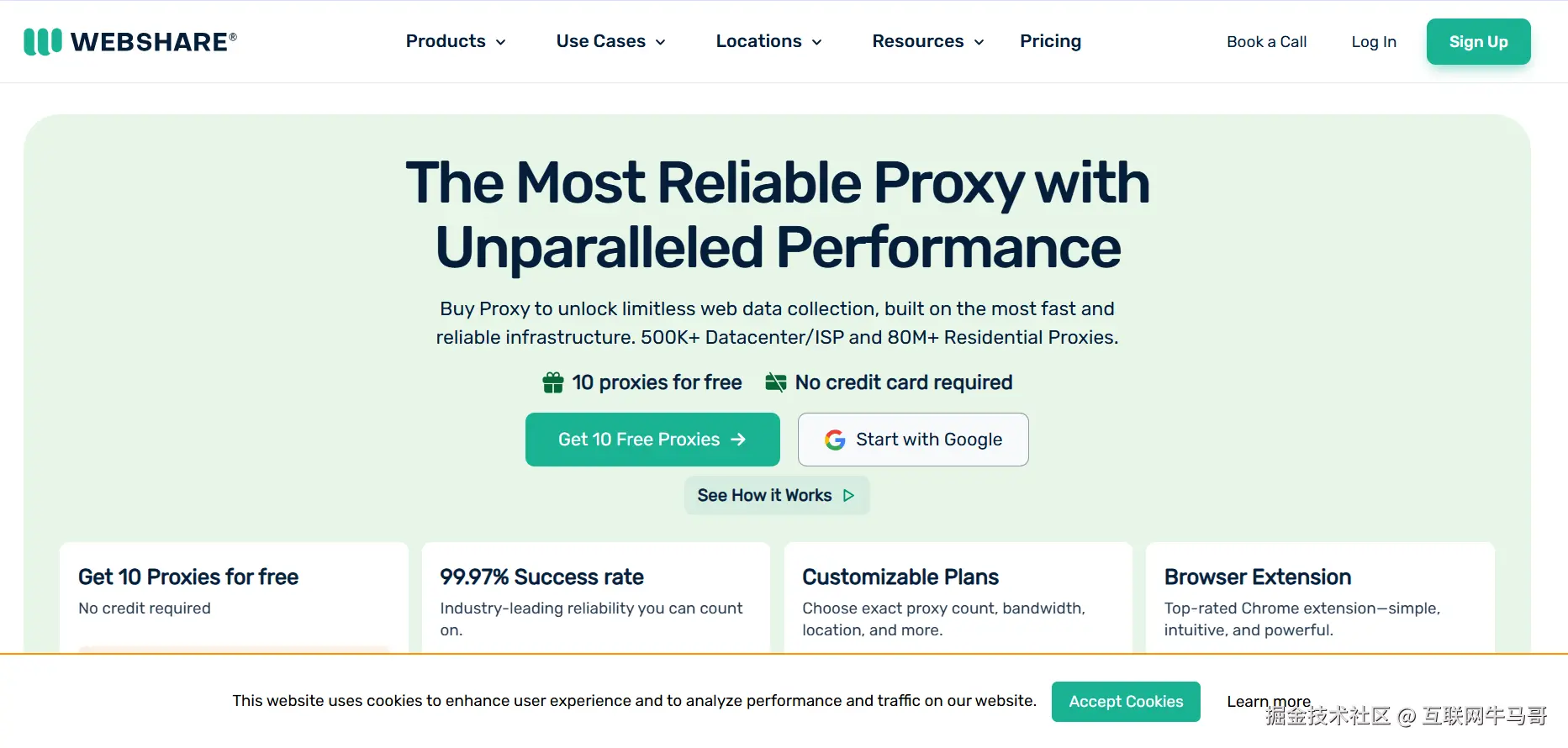Click the Book a Call link
Viewport: 1568px width, 748px height.
pyautogui.click(x=1266, y=42)
